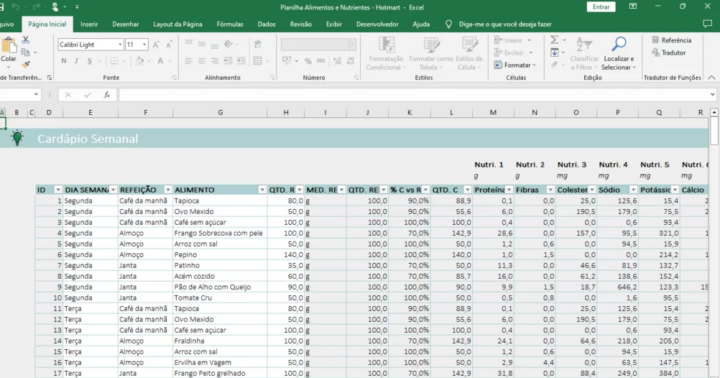This screenshot has height=378, width=720.
Task: Open the ID column filter dropdown
Action: pos(58,190)
